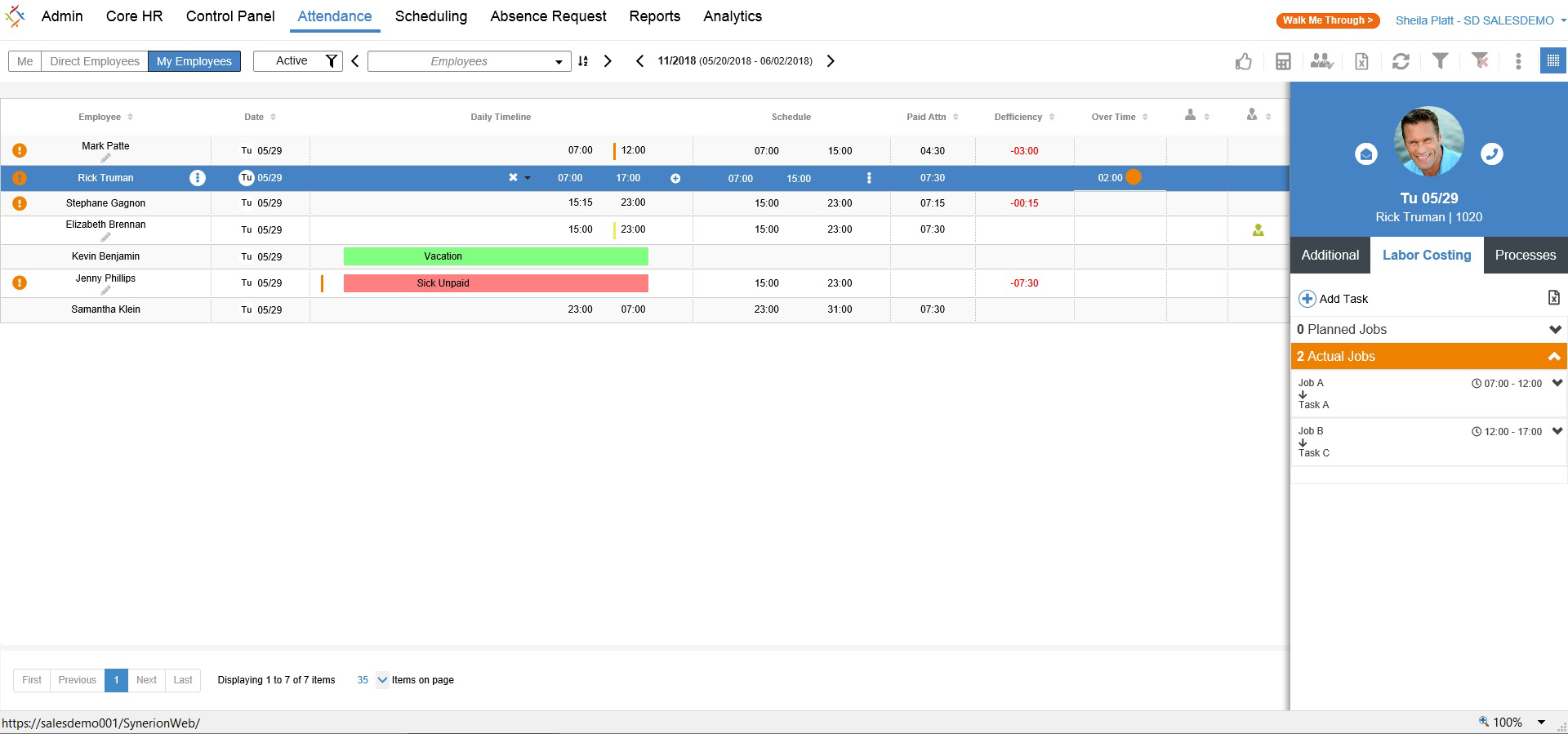Open Rick Truman's row three-dot menu

[198, 178]
